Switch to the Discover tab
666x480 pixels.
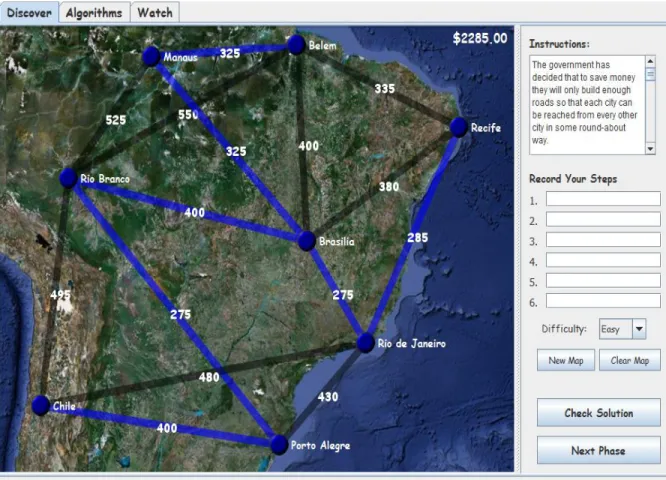pos(29,13)
